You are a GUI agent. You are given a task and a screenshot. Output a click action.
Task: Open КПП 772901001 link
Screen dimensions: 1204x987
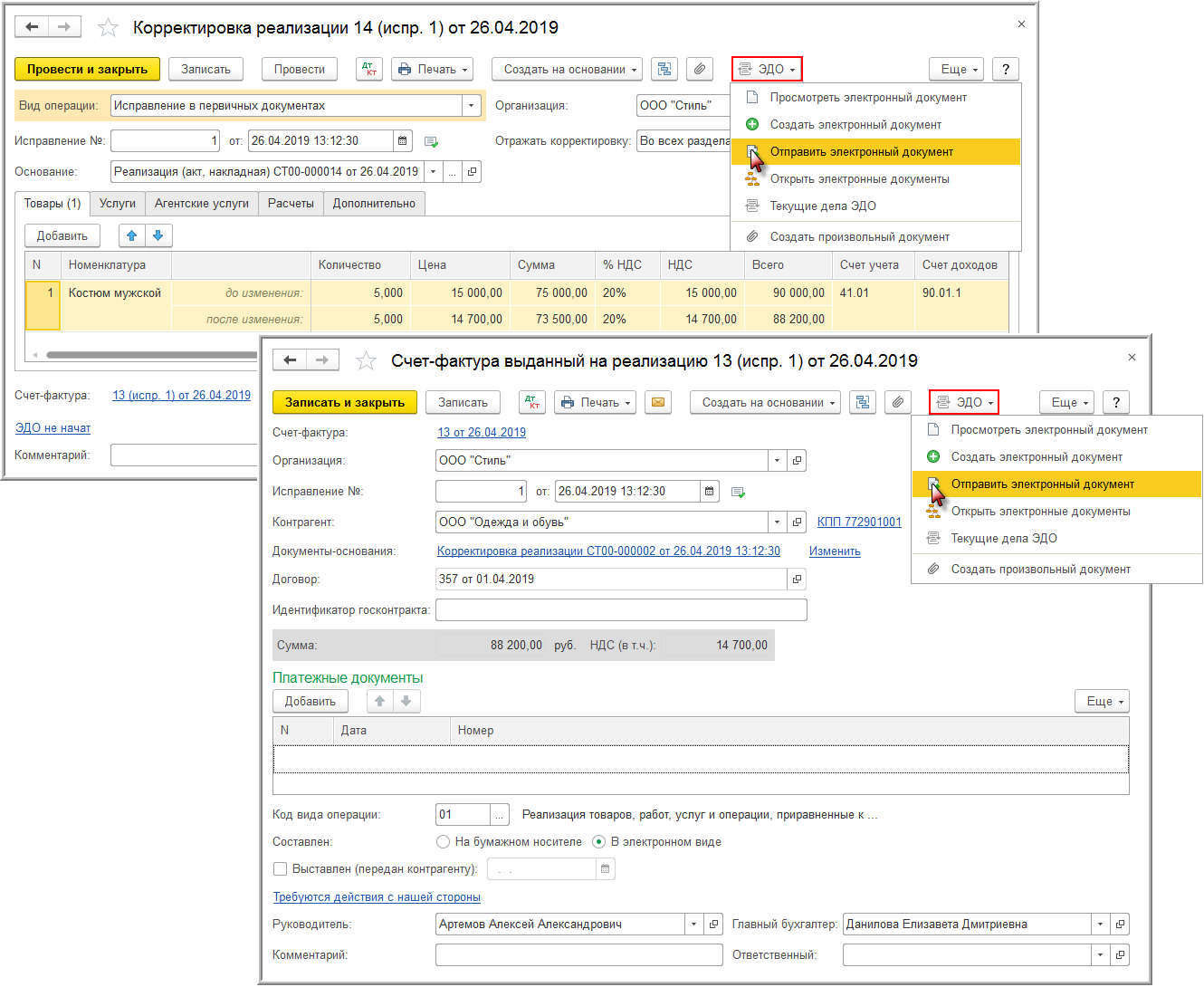(x=859, y=522)
